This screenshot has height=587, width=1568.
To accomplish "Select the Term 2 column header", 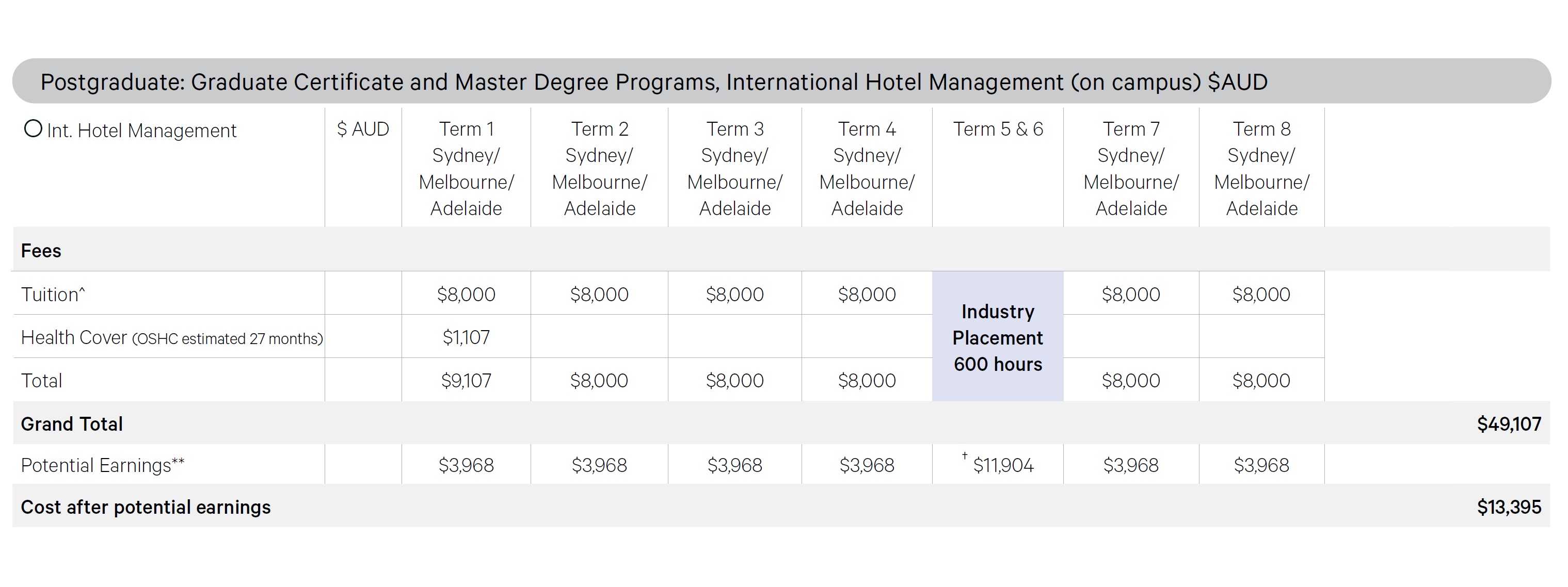I will 600,168.
